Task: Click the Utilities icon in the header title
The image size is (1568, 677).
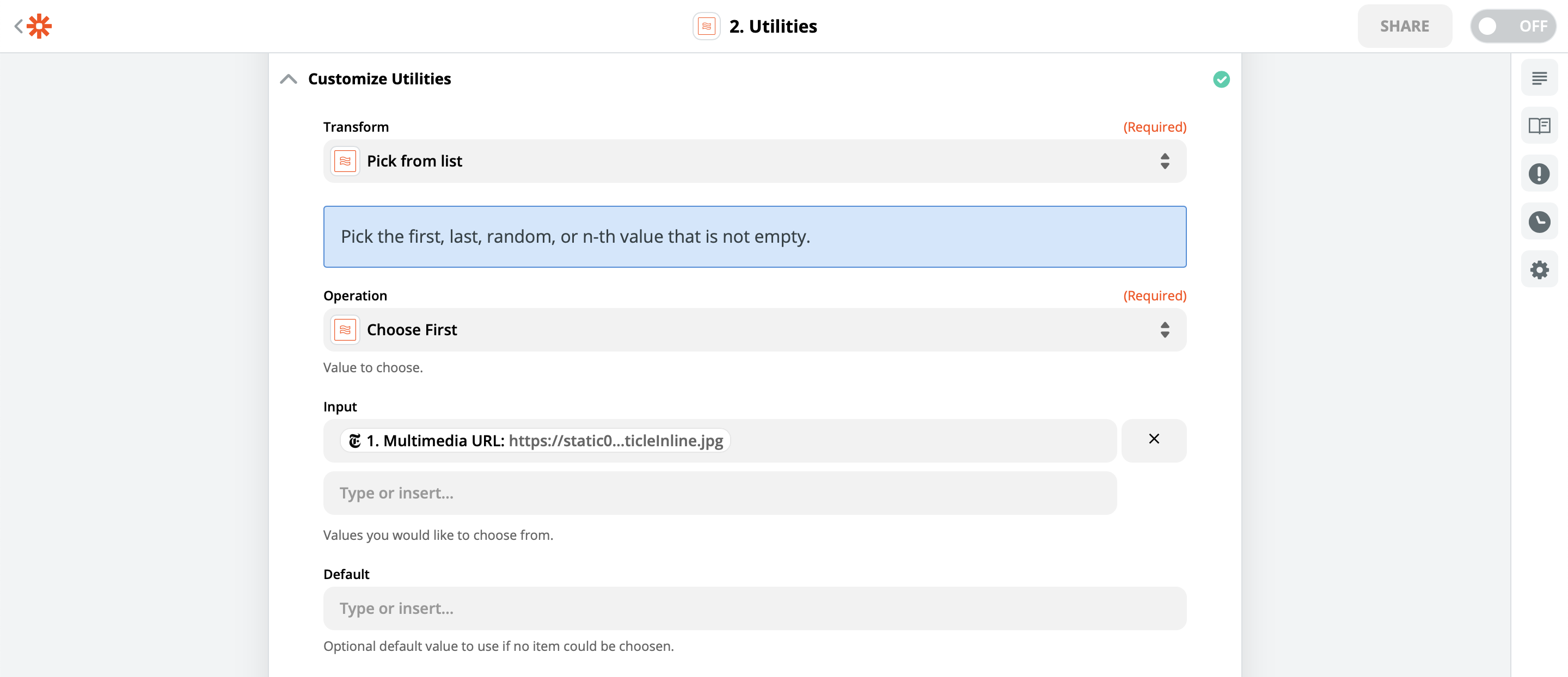Action: 706,26
